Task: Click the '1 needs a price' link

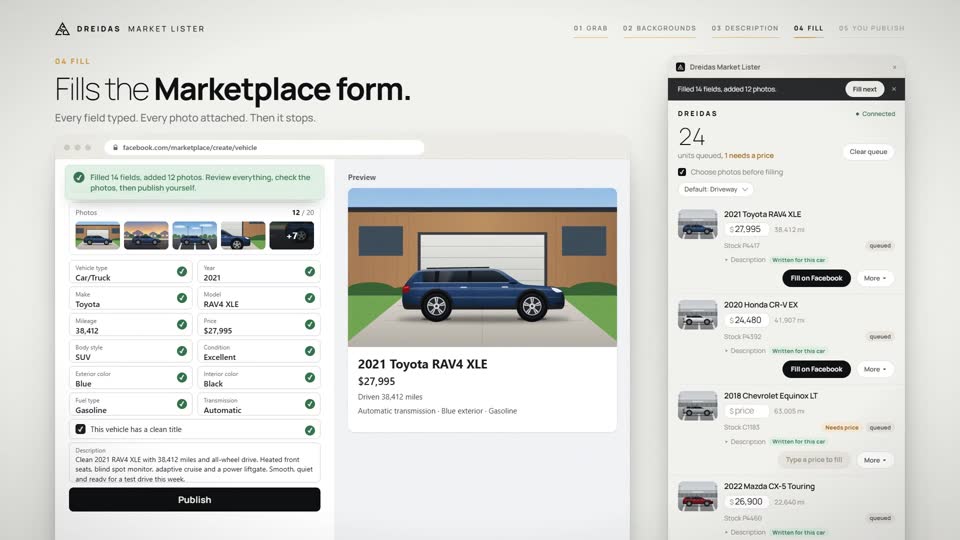Action: [x=749, y=156]
